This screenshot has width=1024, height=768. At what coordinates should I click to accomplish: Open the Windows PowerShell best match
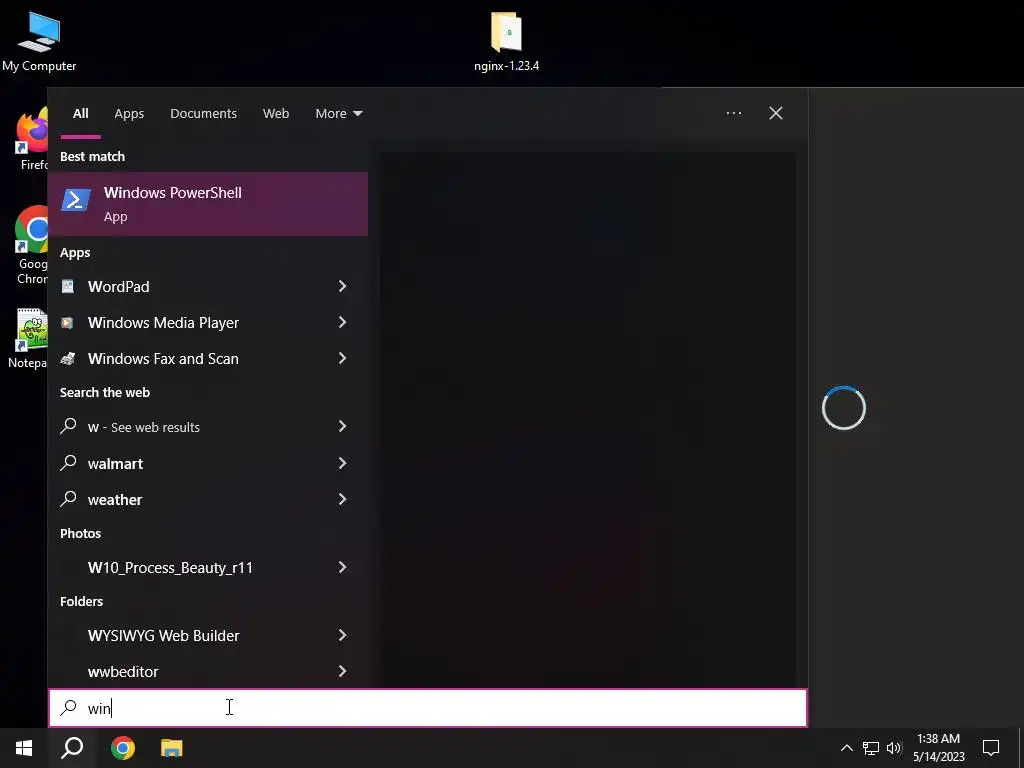click(x=208, y=204)
